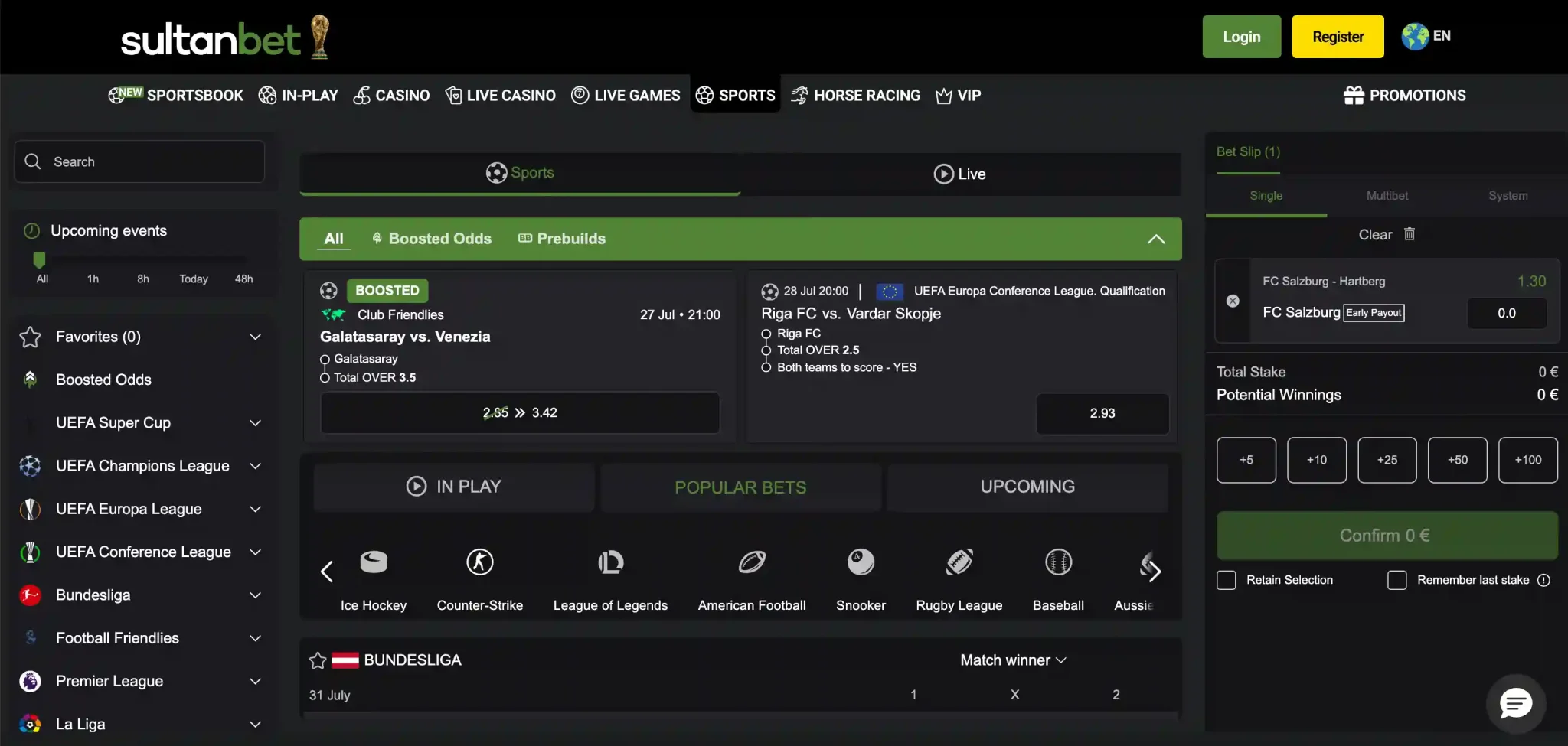The width and height of the screenshot is (1568, 746).
Task: Click the UEFA Champions League ball icon
Action: click(x=30, y=466)
